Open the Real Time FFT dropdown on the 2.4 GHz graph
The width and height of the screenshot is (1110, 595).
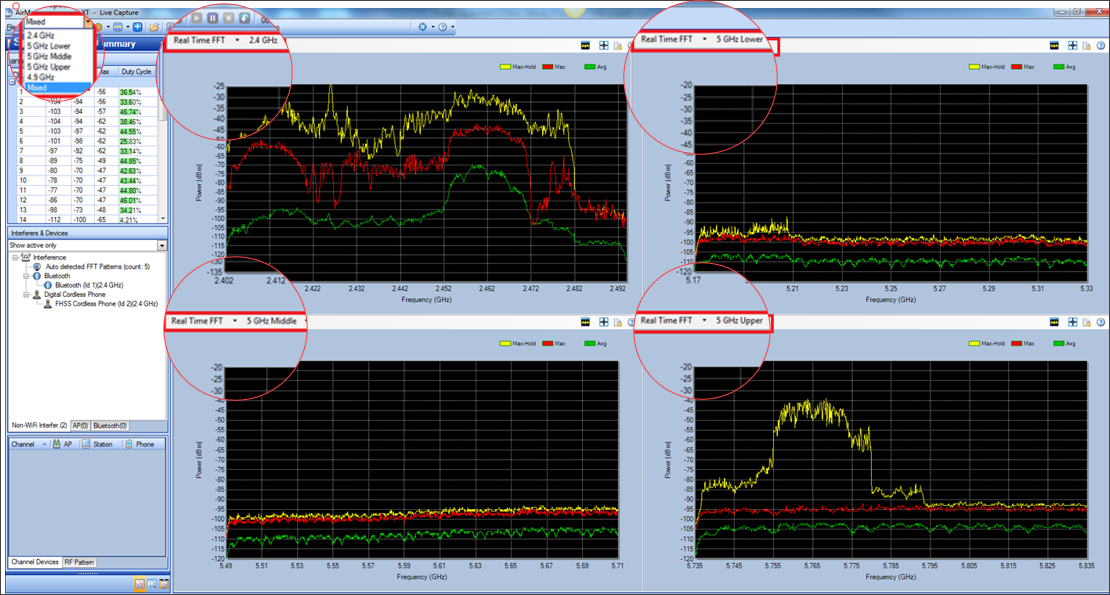tap(238, 40)
